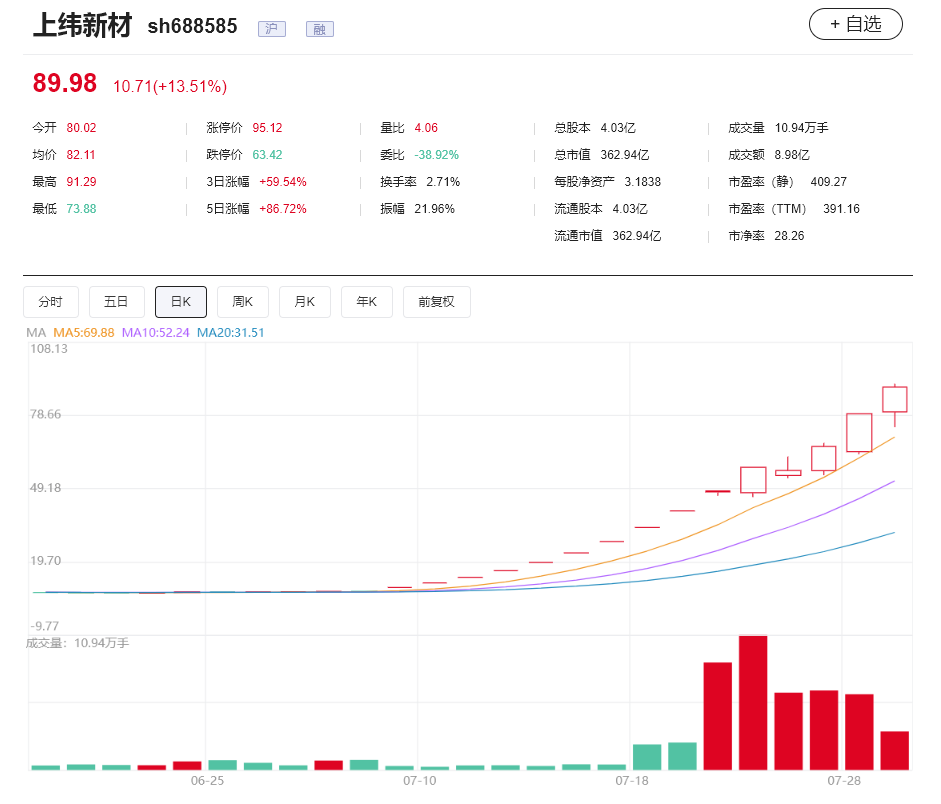View the 年K chart tab

coord(367,302)
